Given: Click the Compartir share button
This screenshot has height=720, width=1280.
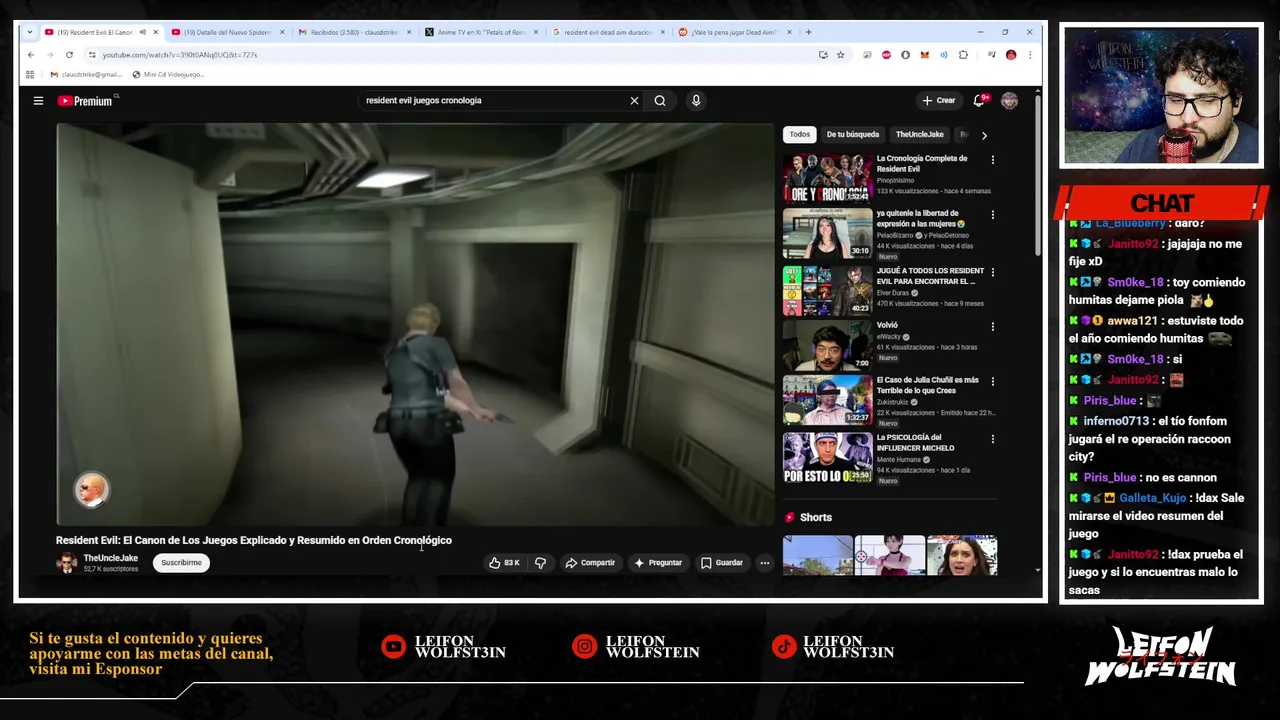Looking at the screenshot, I should (590, 563).
